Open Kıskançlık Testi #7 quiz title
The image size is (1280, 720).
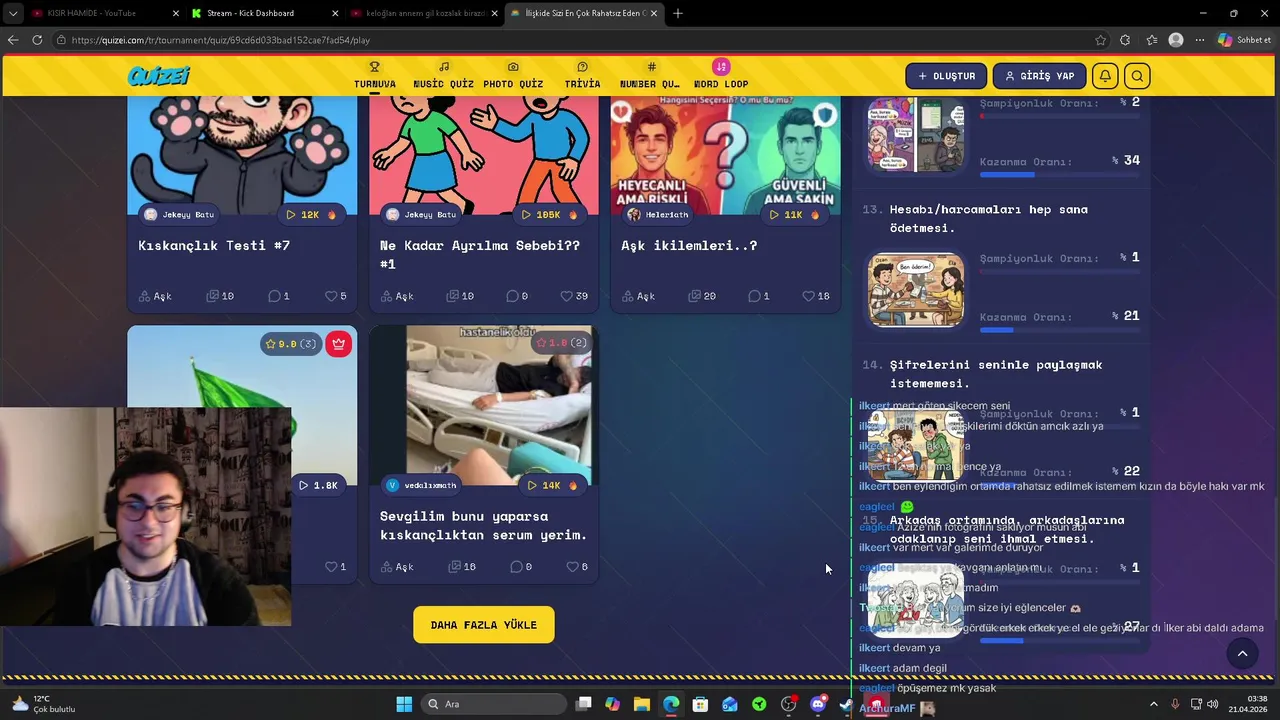(214, 245)
